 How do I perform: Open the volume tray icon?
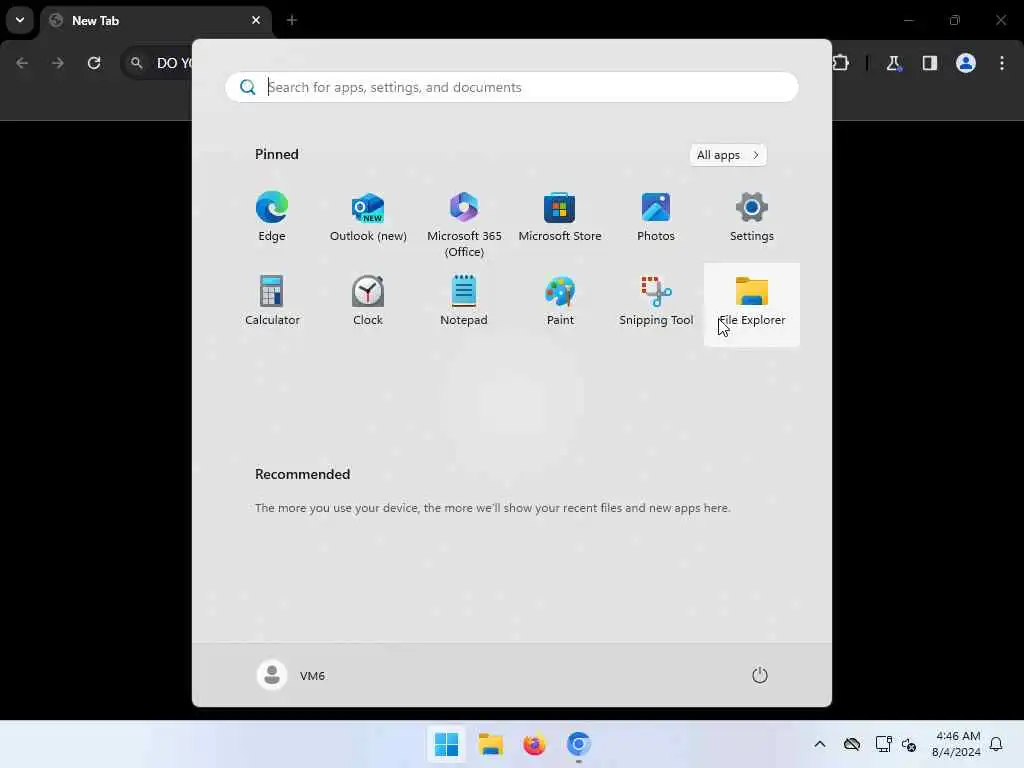[x=909, y=744]
